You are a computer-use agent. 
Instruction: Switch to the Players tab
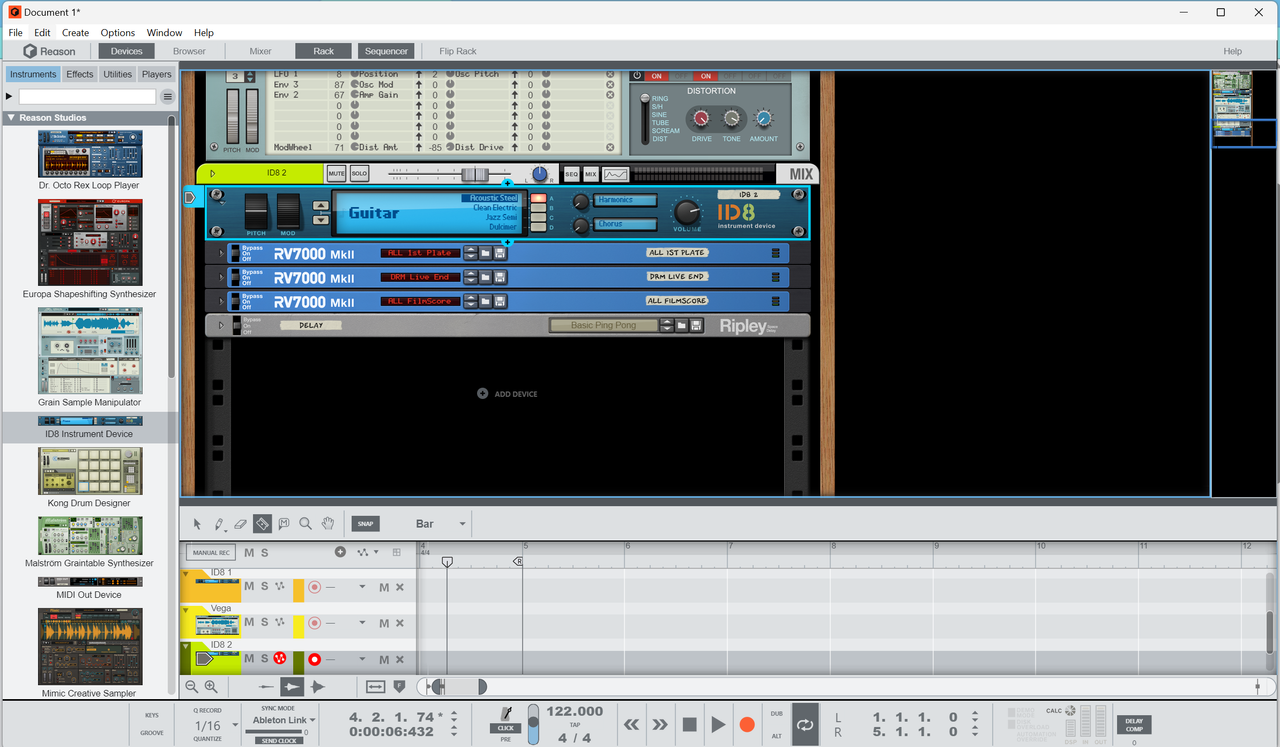(x=156, y=74)
